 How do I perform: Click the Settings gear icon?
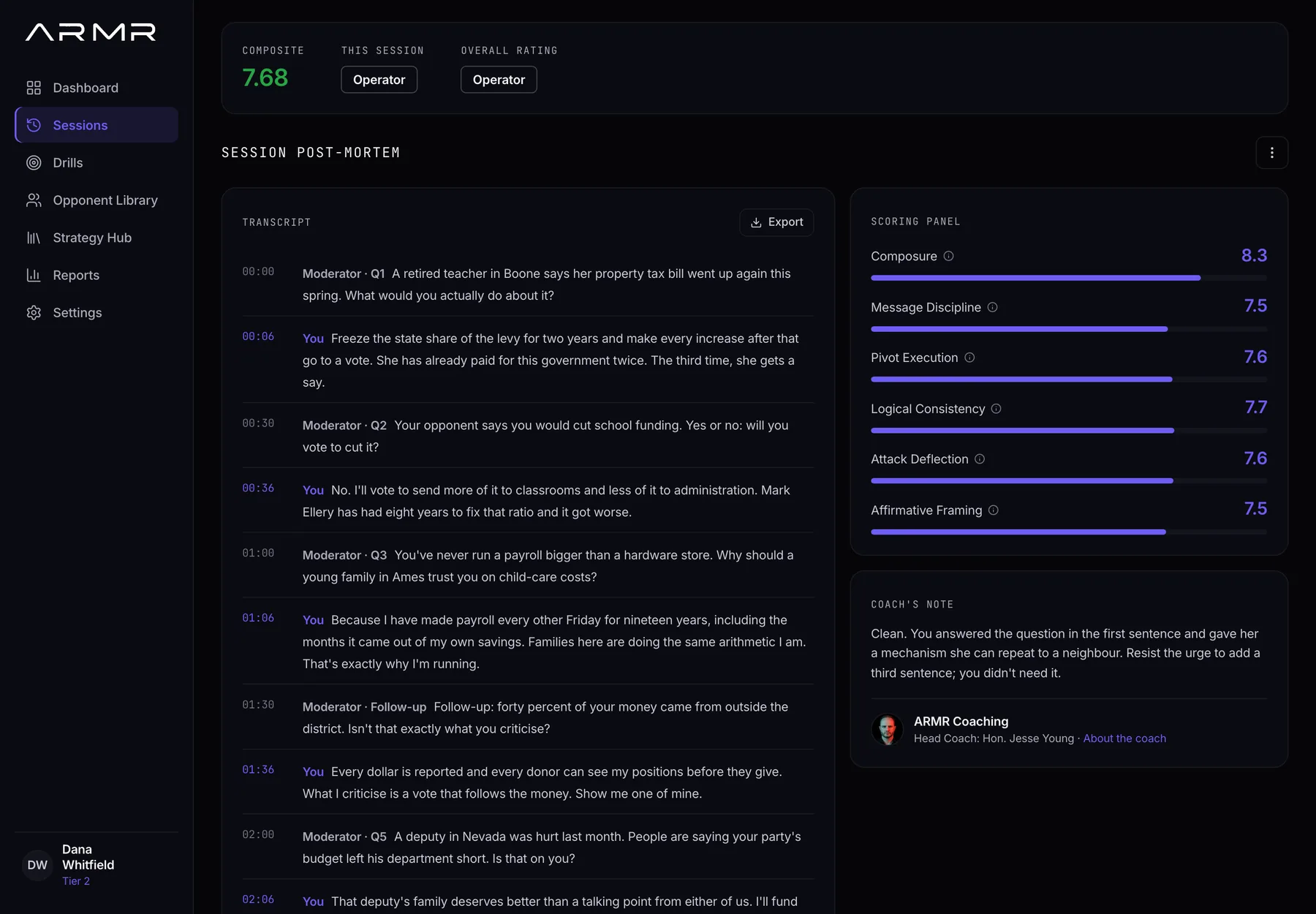[x=34, y=312]
